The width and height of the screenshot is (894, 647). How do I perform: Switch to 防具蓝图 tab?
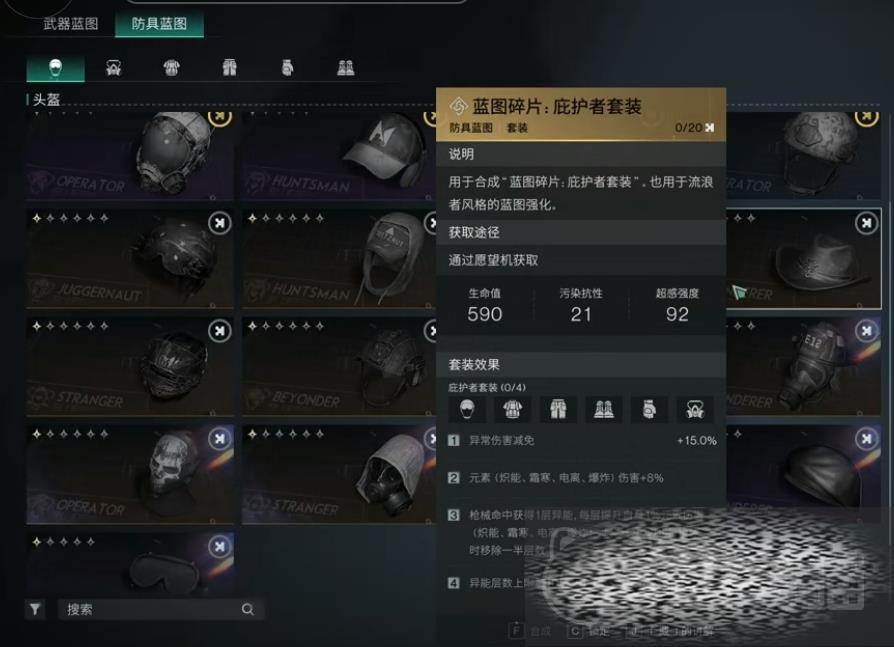(159, 24)
